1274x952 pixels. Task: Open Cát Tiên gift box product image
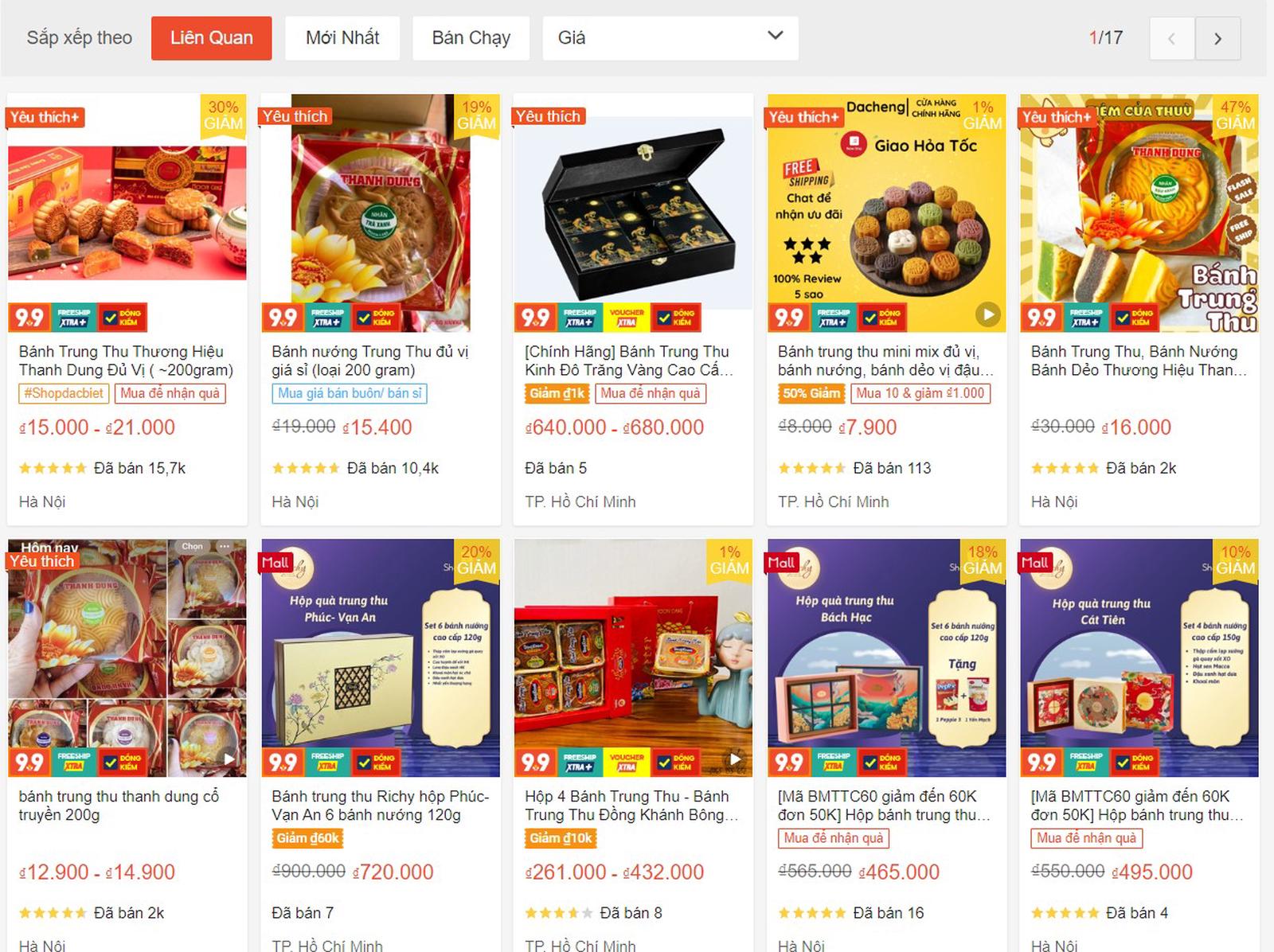click(x=1139, y=658)
